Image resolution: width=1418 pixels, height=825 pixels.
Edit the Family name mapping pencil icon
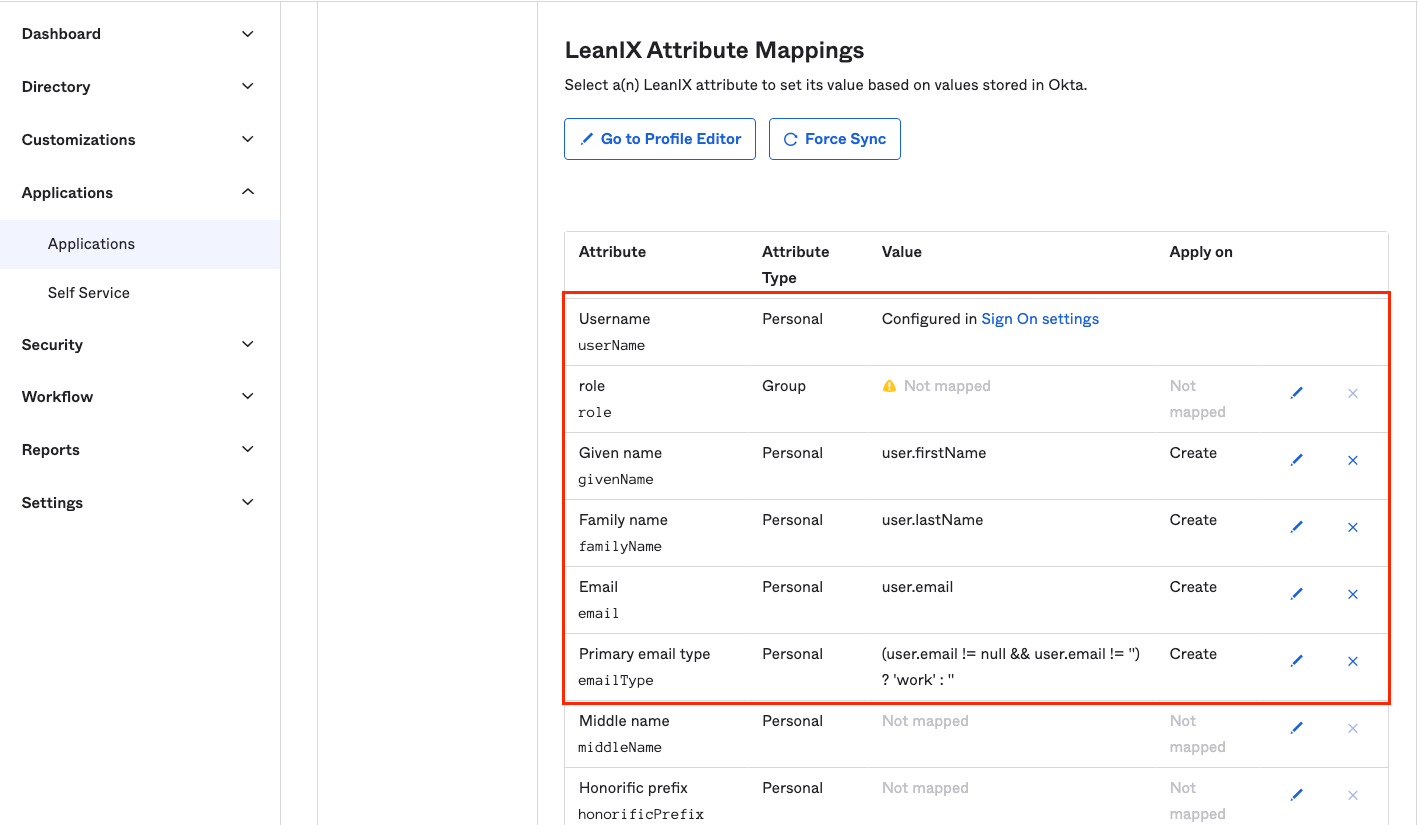coord(1297,528)
